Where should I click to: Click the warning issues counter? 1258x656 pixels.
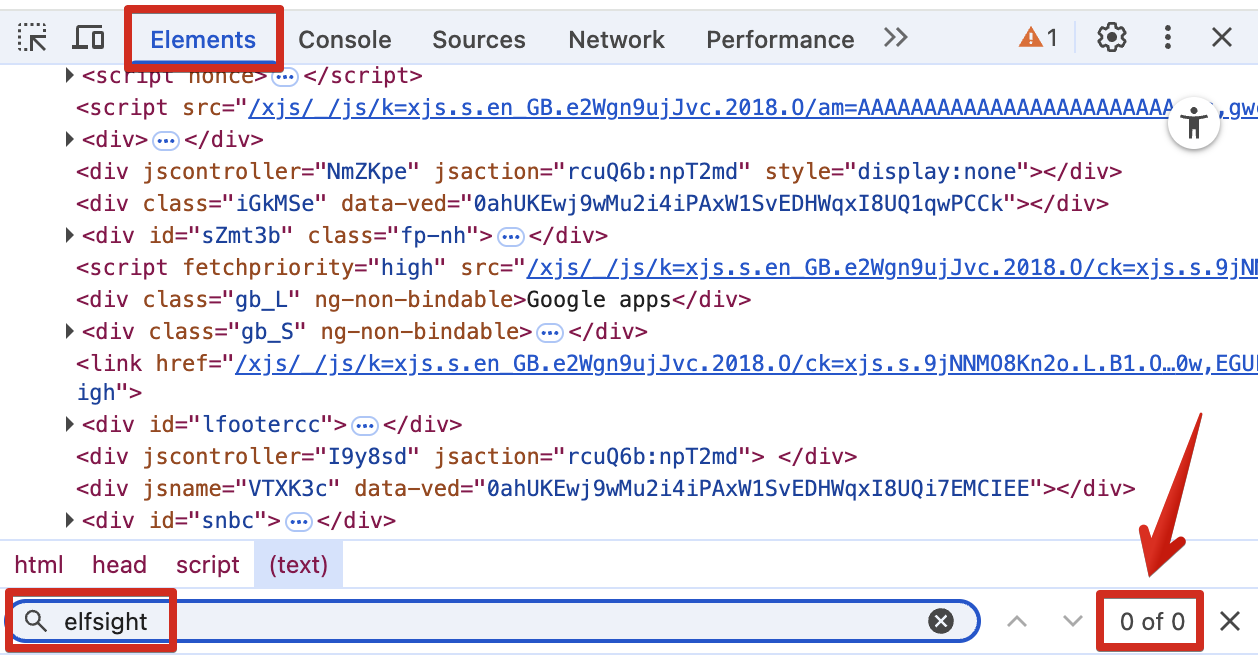(1038, 38)
